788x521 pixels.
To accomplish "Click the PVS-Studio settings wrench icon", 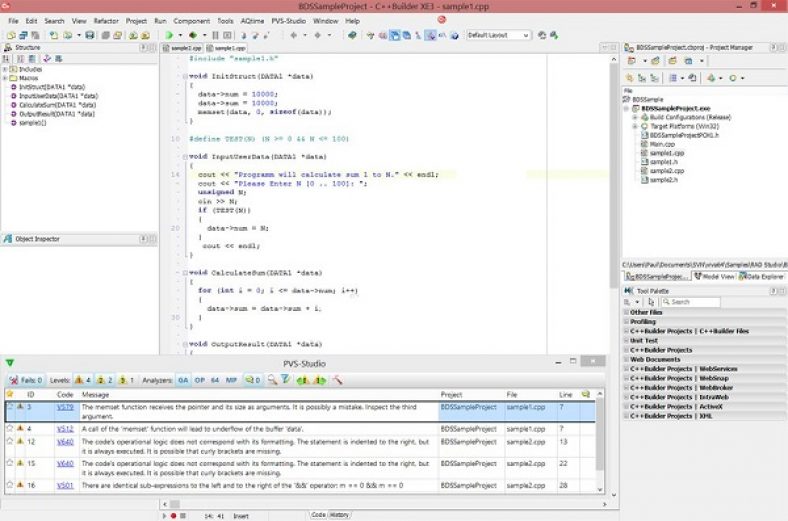I will (338, 380).
